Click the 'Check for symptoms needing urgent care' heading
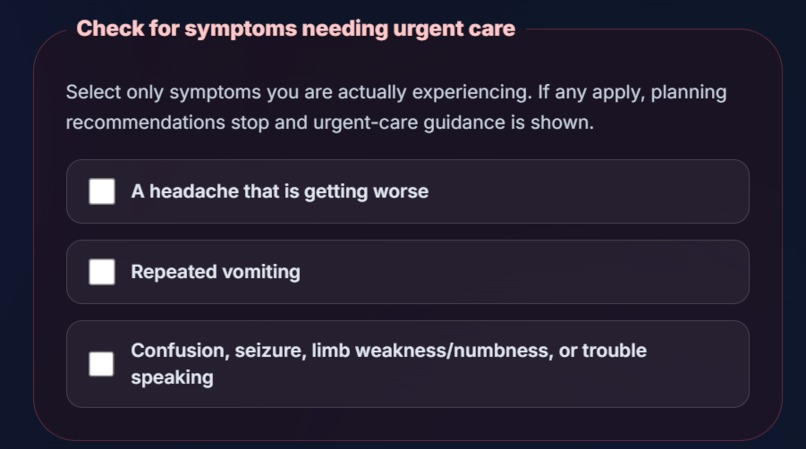The image size is (806, 449). coord(296,29)
